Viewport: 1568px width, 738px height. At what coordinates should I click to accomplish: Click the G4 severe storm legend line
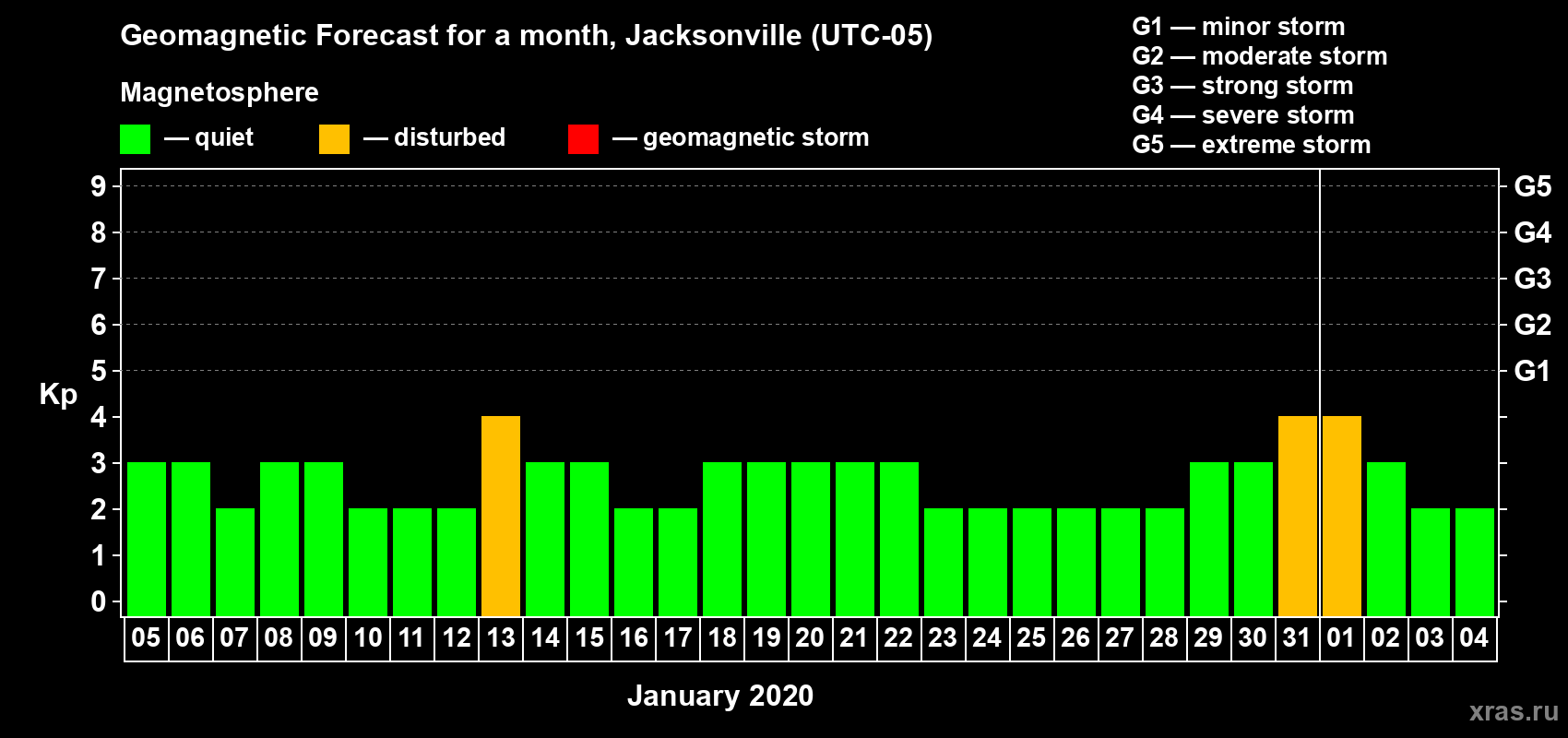click(x=1243, y=115)
